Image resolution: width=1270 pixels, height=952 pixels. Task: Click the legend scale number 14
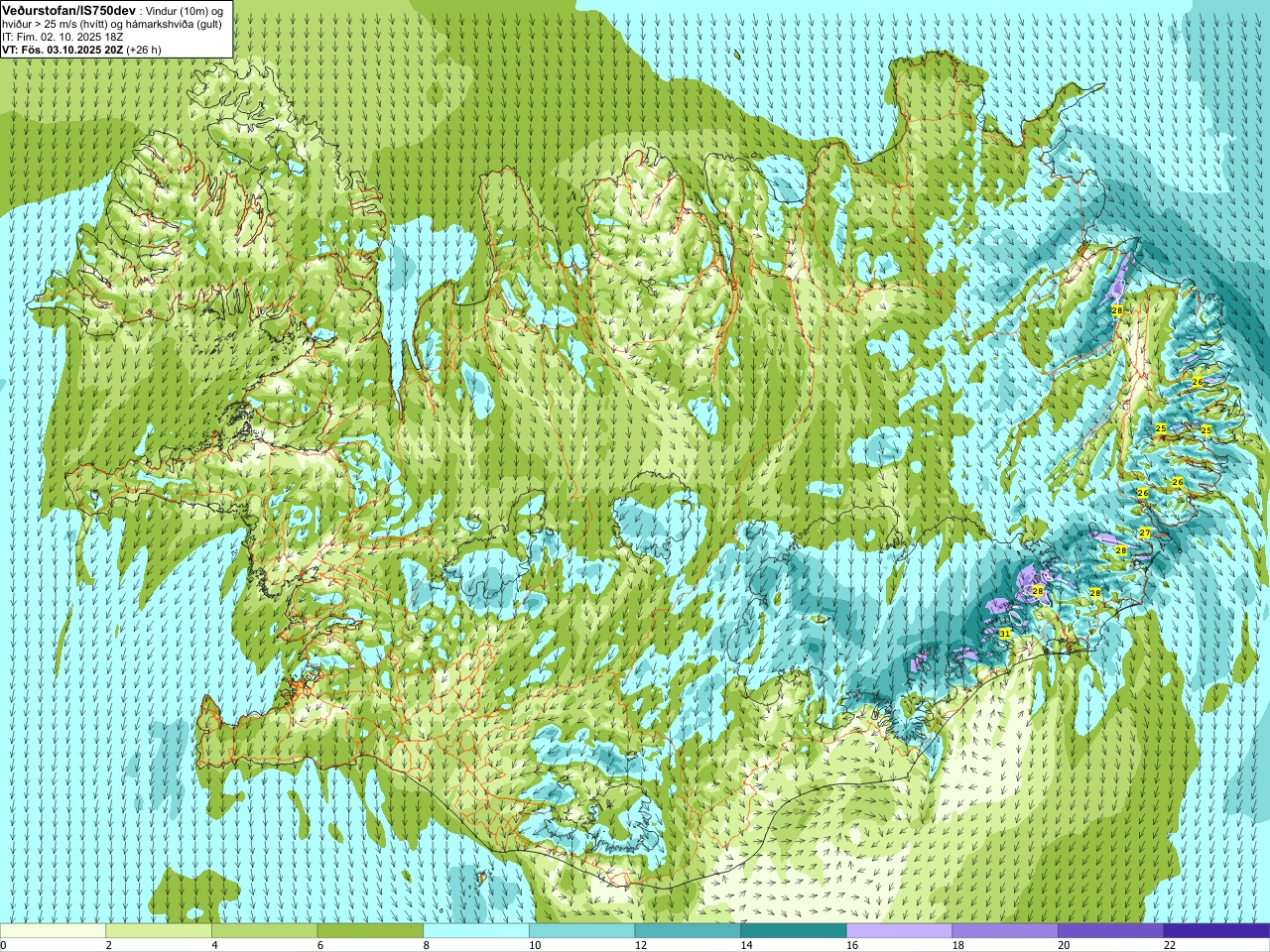[746, 945]
